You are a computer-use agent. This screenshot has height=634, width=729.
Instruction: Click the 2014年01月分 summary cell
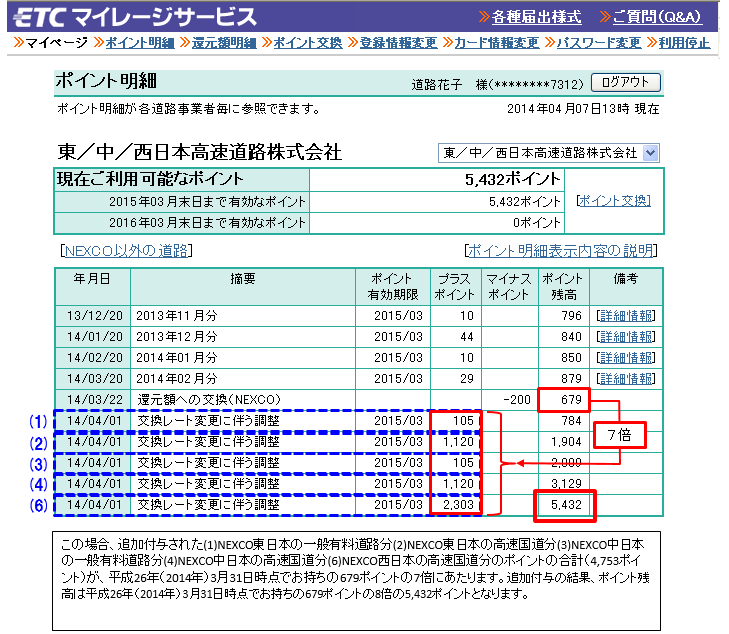coord(243,358)
